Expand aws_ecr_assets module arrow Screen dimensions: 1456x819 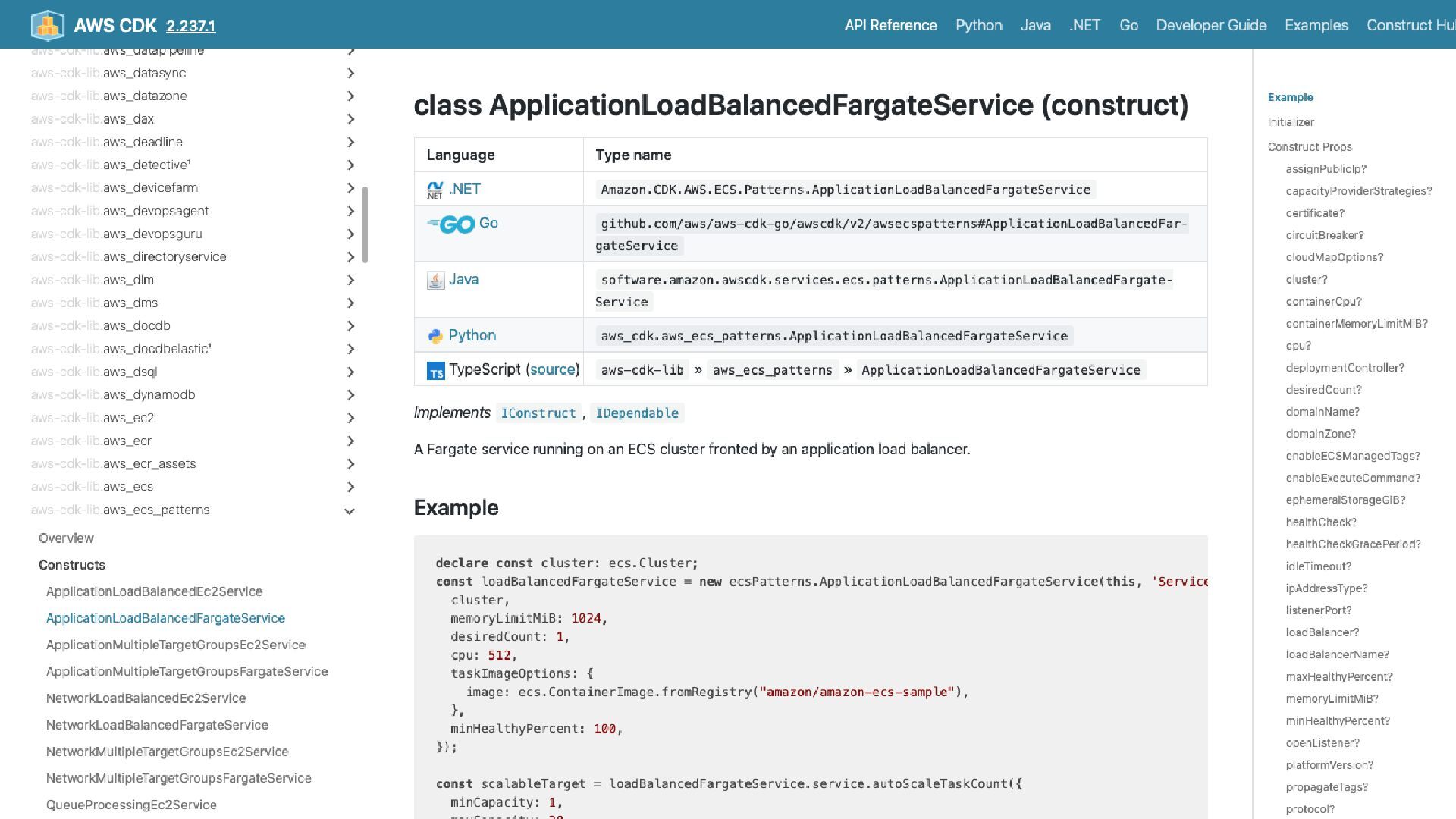coord(350,464)
